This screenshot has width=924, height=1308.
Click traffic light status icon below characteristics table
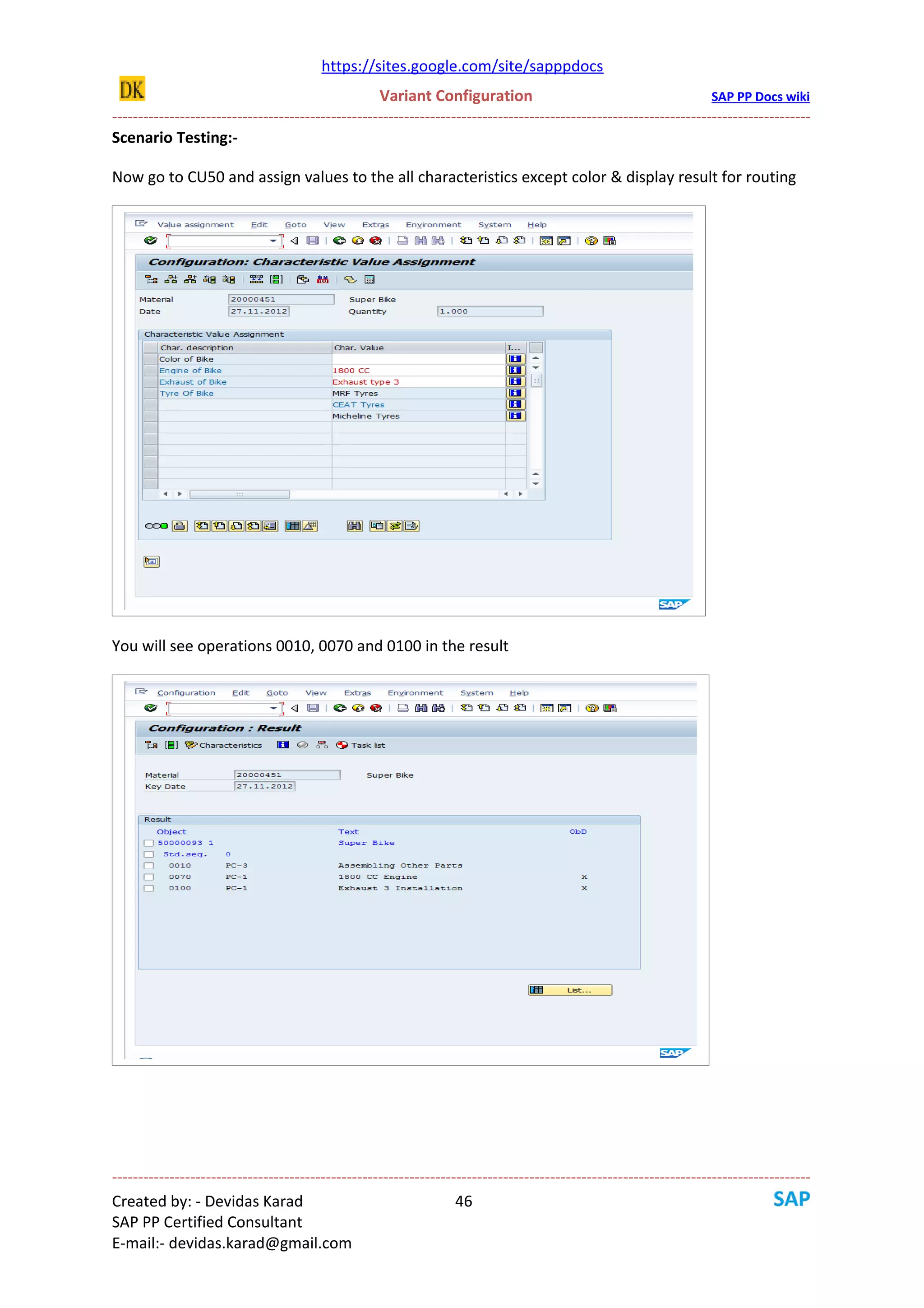click(x=156, y=526)
